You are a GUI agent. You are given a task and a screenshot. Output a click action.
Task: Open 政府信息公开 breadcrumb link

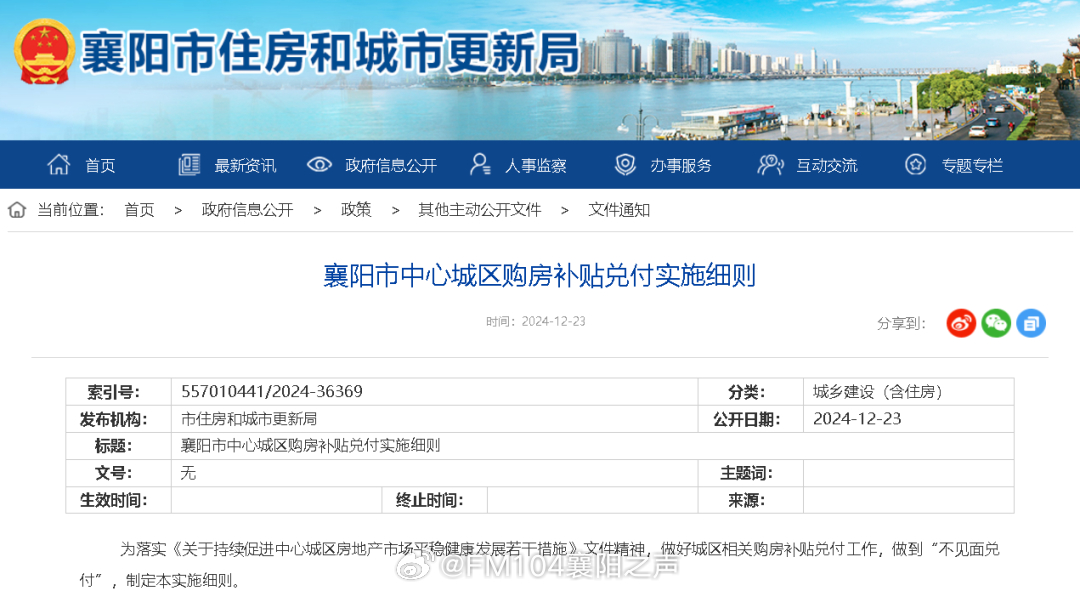247,210
